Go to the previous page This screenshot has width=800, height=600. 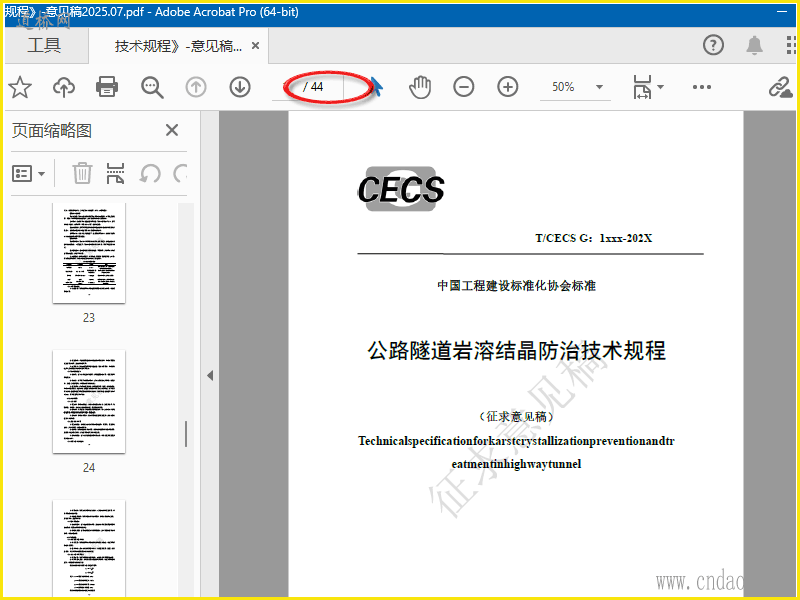[196, 87]
